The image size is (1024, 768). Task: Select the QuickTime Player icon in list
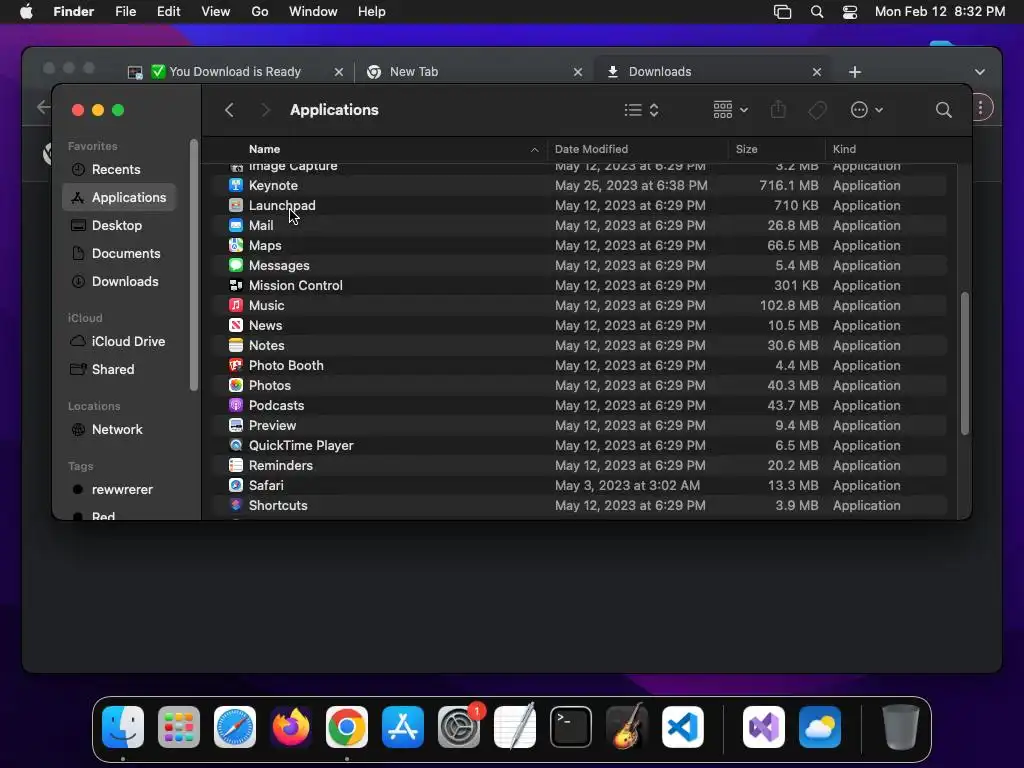point(236,445)
